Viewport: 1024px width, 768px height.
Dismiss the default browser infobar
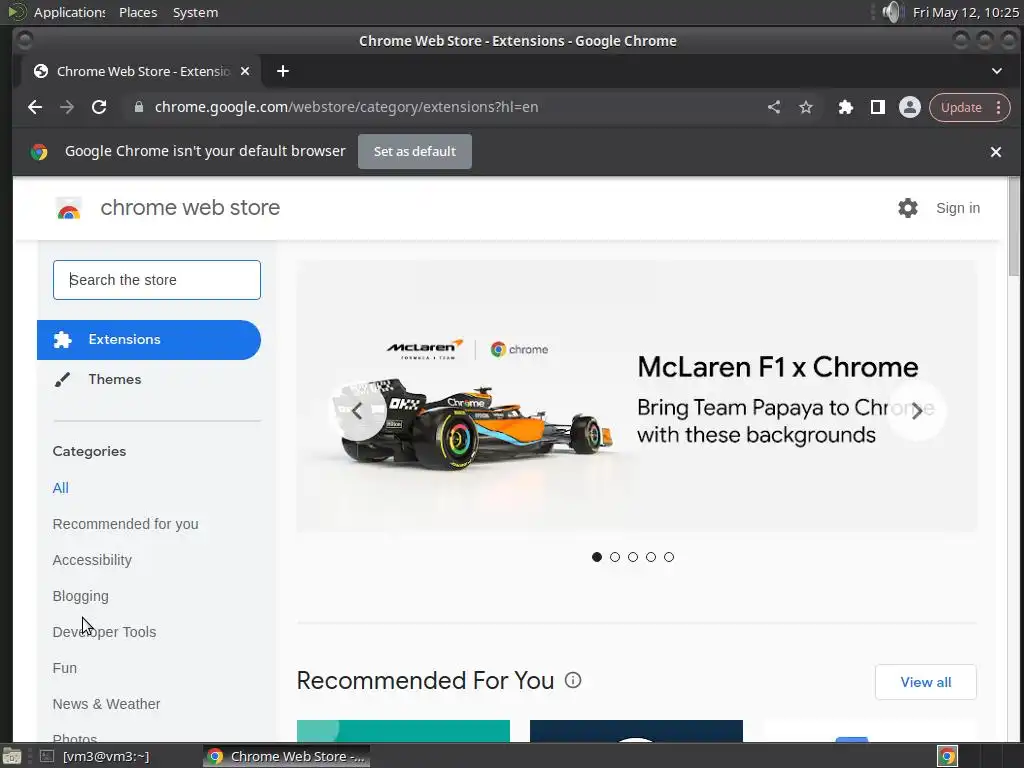(996, 152)
